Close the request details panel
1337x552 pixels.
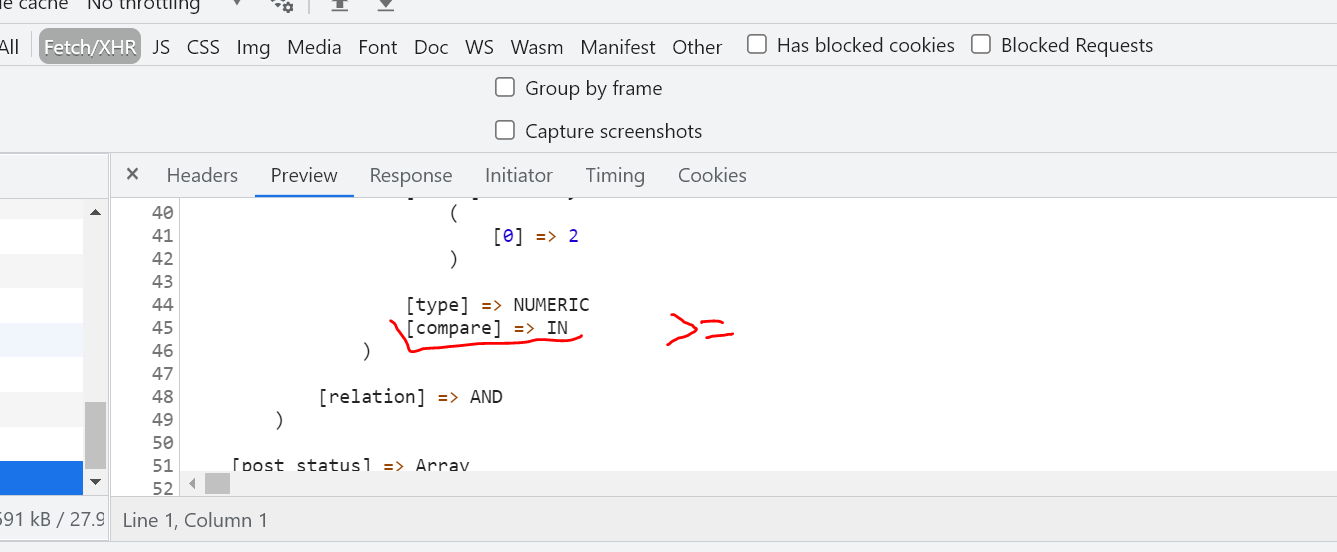132,174
